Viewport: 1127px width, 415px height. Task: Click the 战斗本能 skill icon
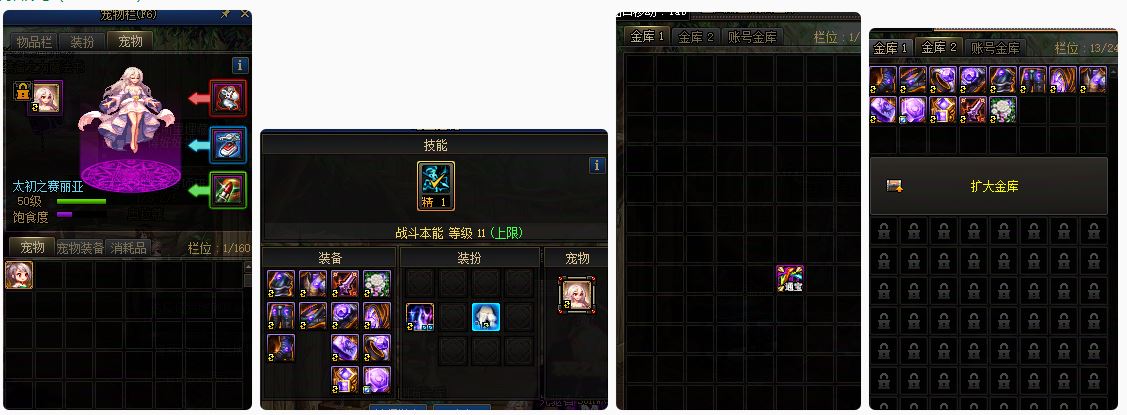coord(436,186)
